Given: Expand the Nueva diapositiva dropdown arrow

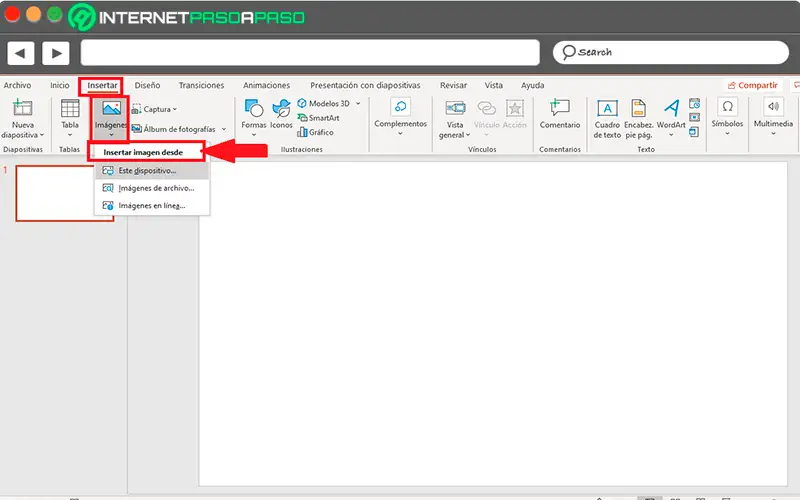Looking at the screenshot, I should click(42, 135).
